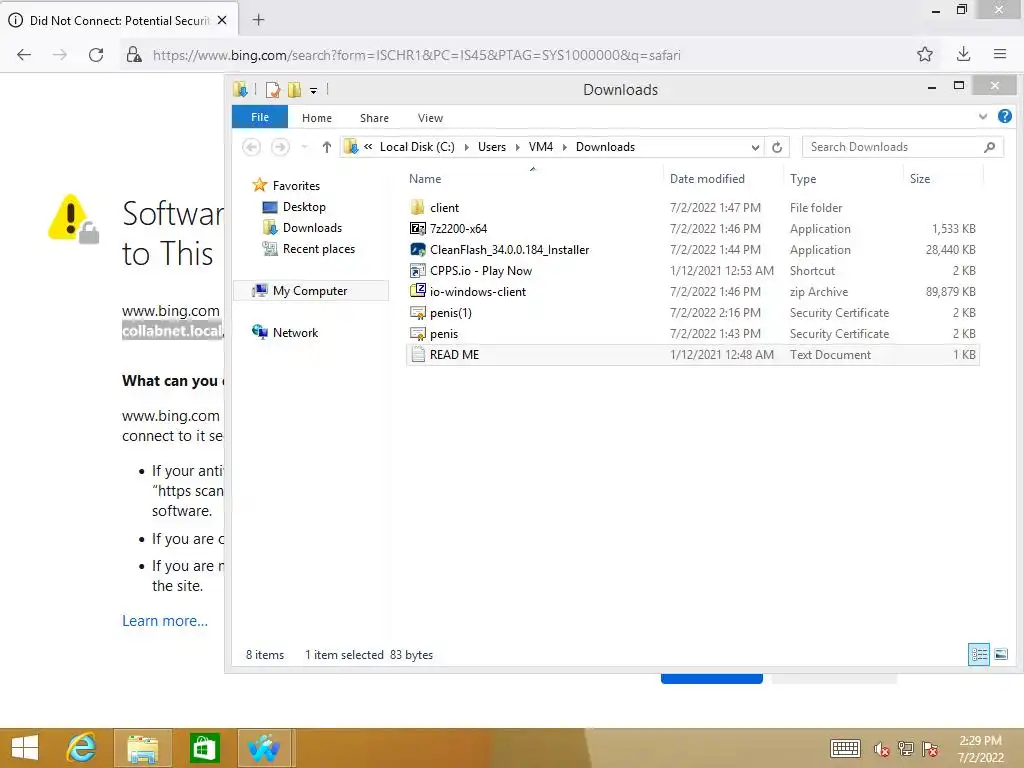Close the Did Not Connect browser tab

tap(222, 20)
